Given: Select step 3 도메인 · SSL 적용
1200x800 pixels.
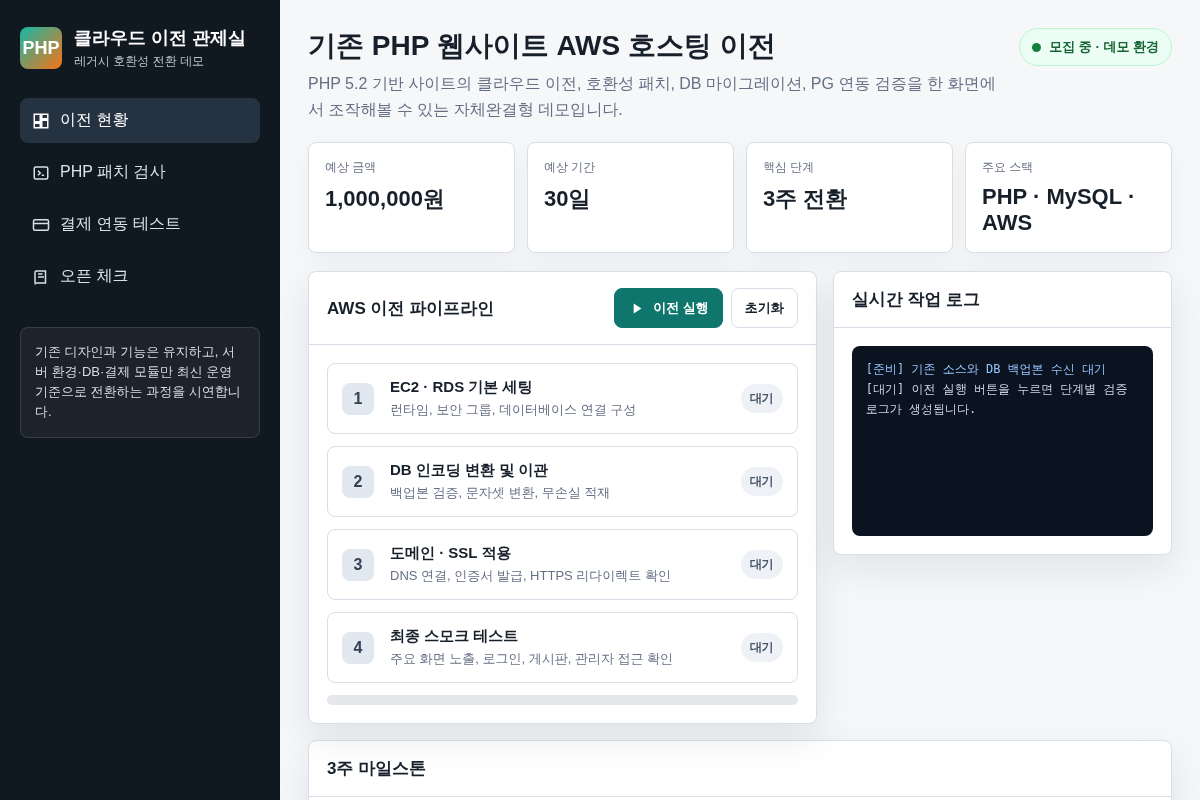Looking at the screenshot, I should [562, 564].
